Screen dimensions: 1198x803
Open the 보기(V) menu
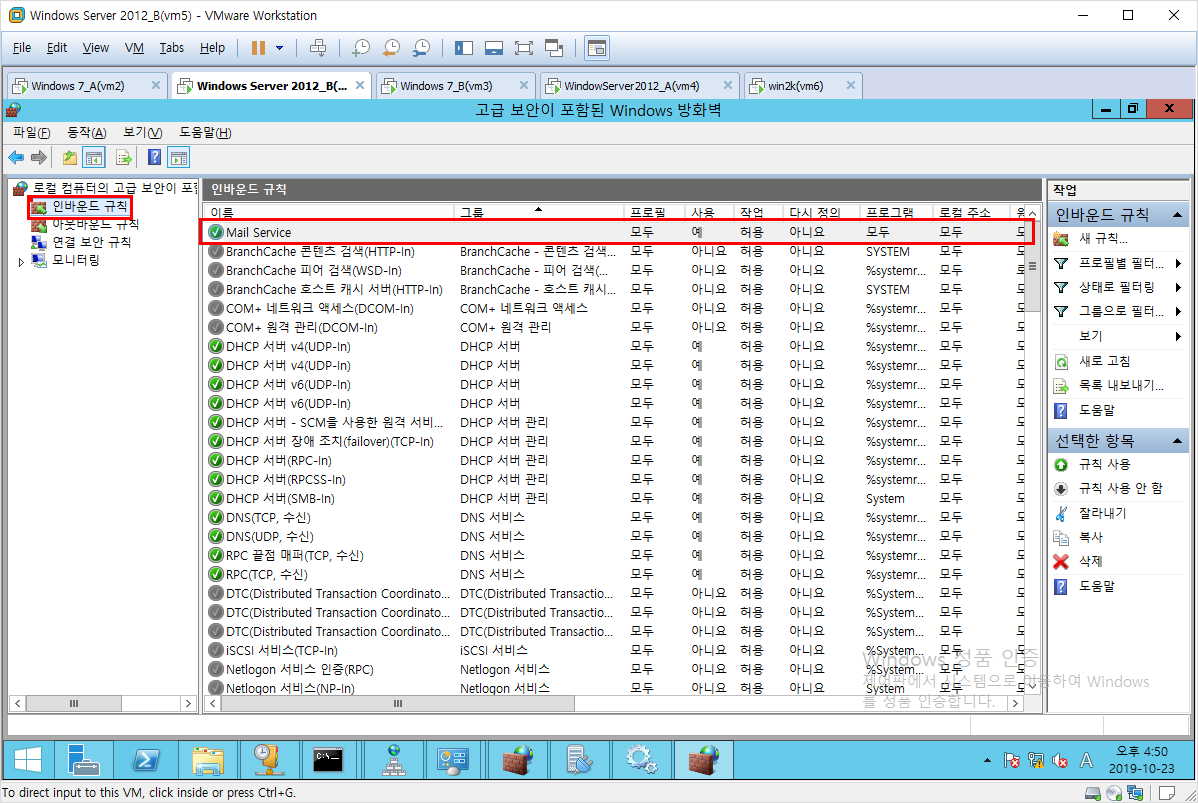(x=143, y=132)
